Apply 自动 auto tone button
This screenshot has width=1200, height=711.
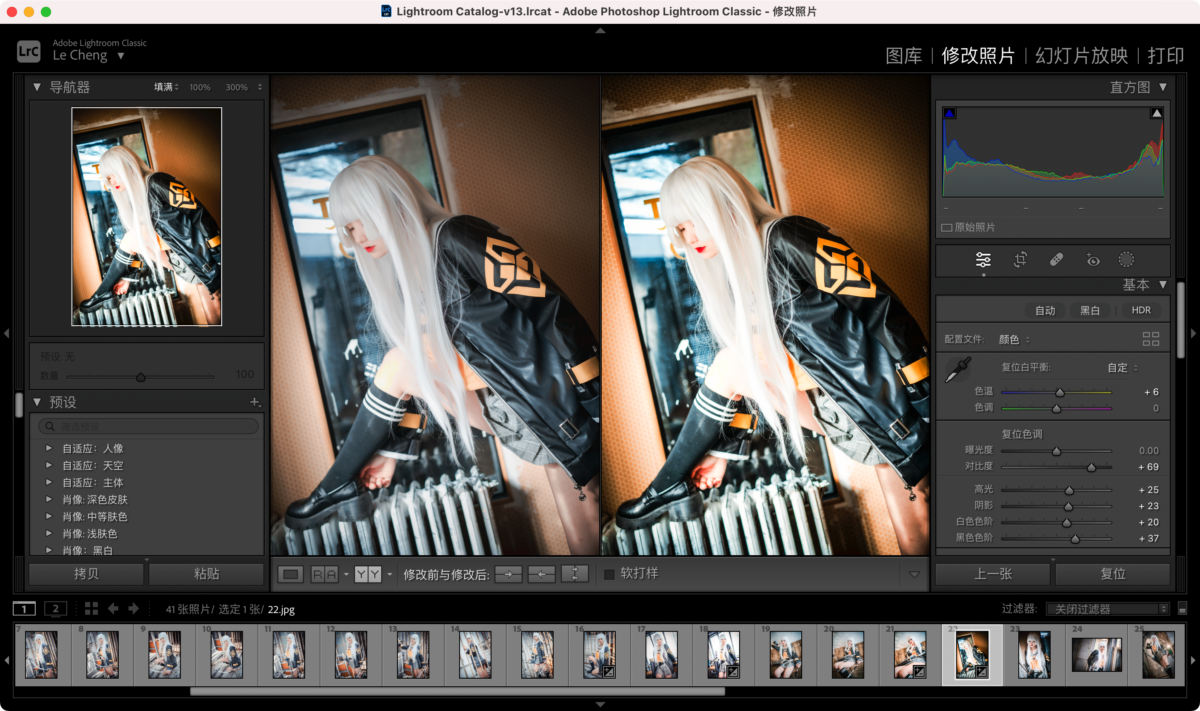point(1045,311)
